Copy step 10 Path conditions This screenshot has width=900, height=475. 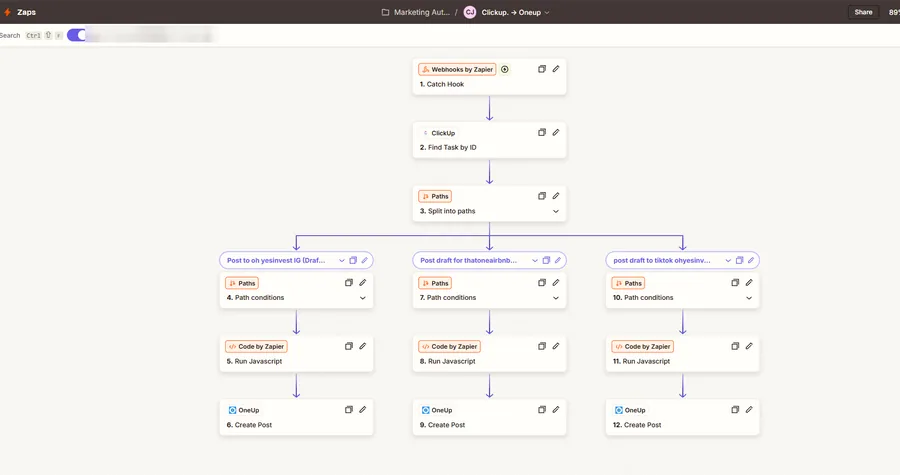[735, 283]
